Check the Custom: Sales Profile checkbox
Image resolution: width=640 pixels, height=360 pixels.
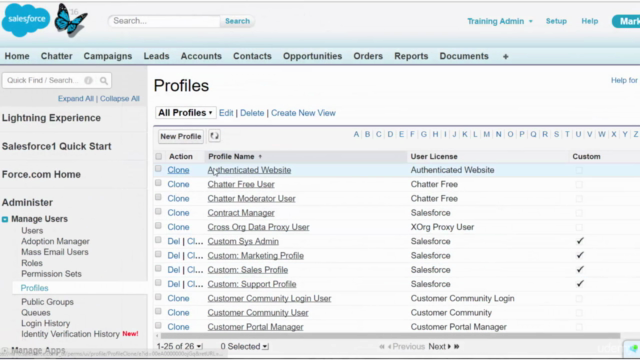click(x=158, y=269)
